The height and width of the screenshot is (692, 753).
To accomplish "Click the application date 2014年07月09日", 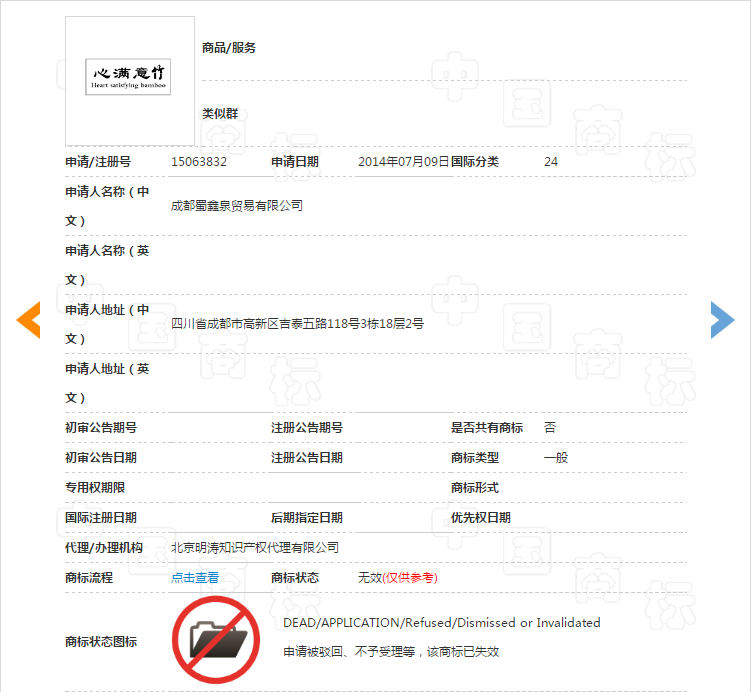I will 403,162.
